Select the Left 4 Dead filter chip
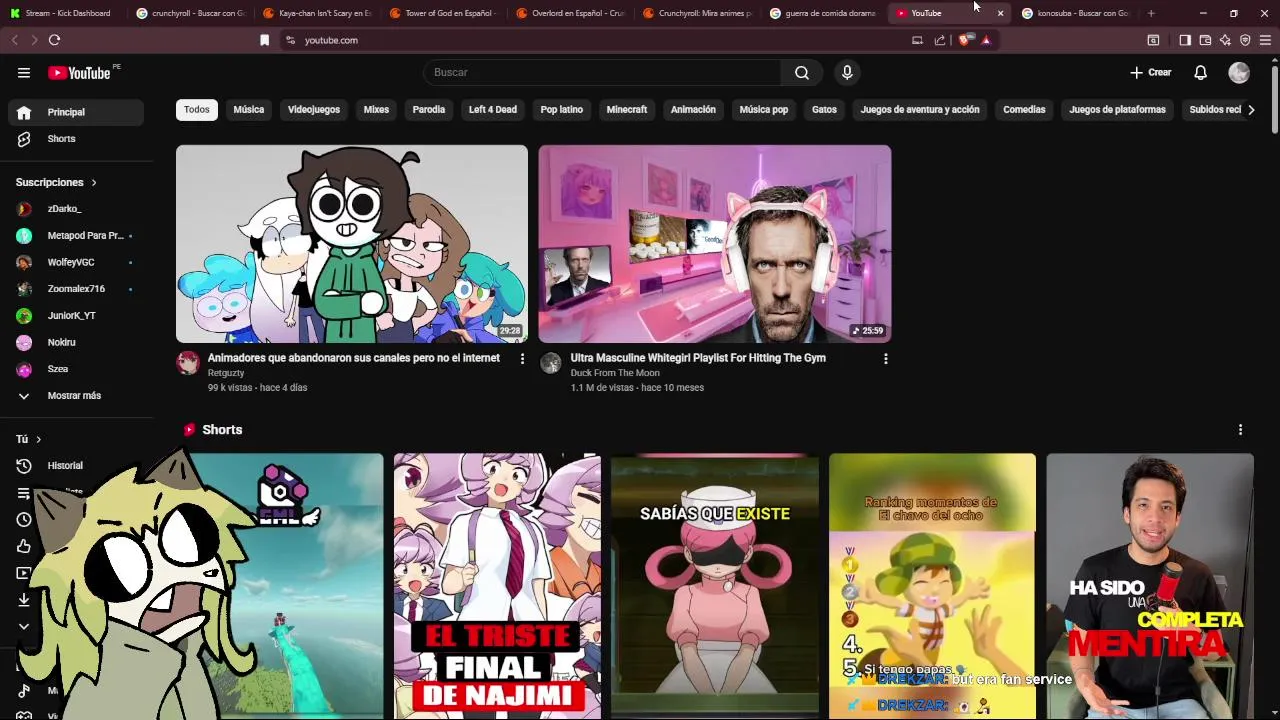 (493, 110)
